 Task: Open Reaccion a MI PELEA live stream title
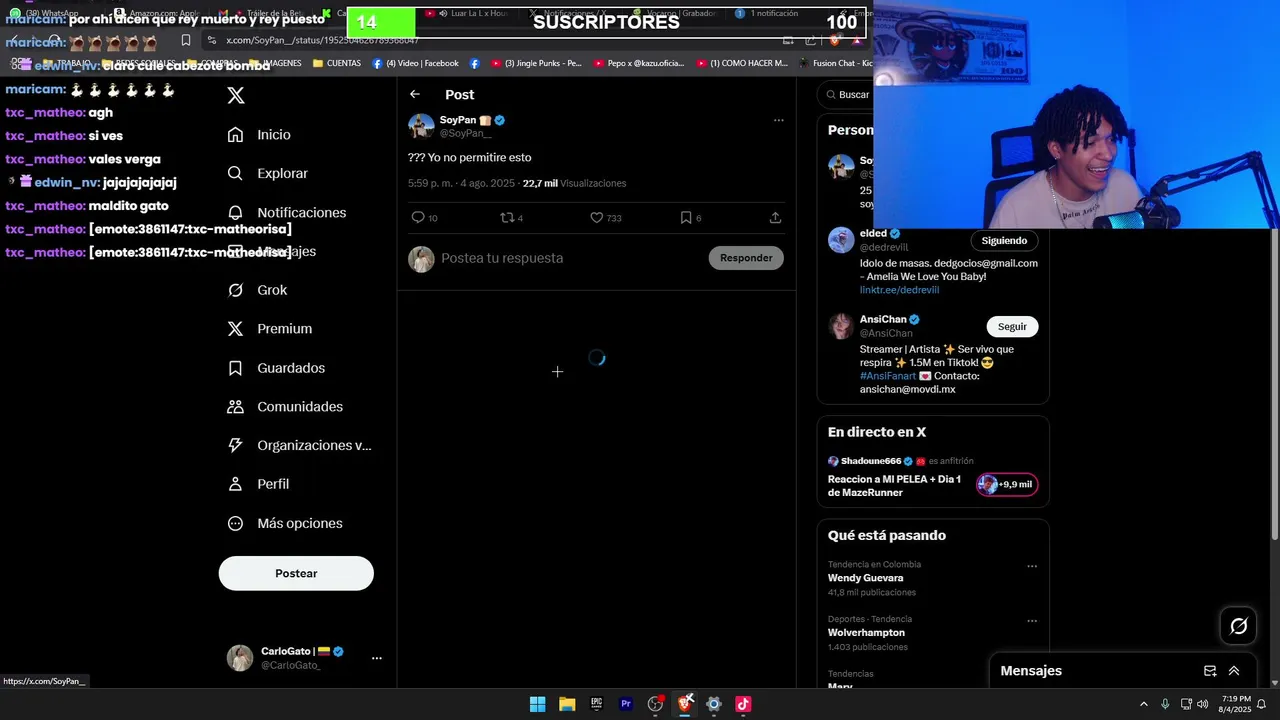pyautogui.click(x=894, y=485)
